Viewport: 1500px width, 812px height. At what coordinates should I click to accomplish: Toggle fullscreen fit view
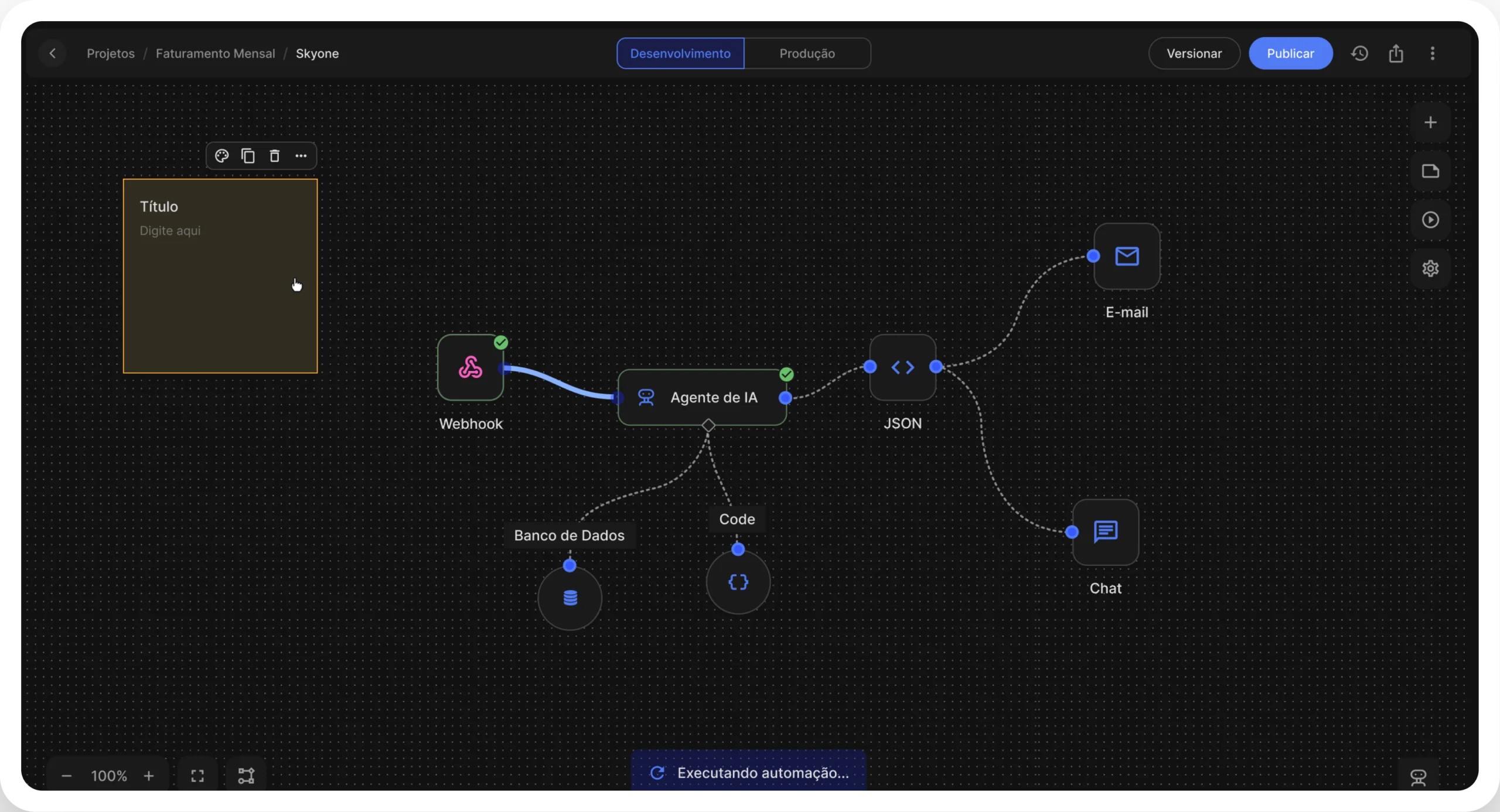tap(197, 776)
